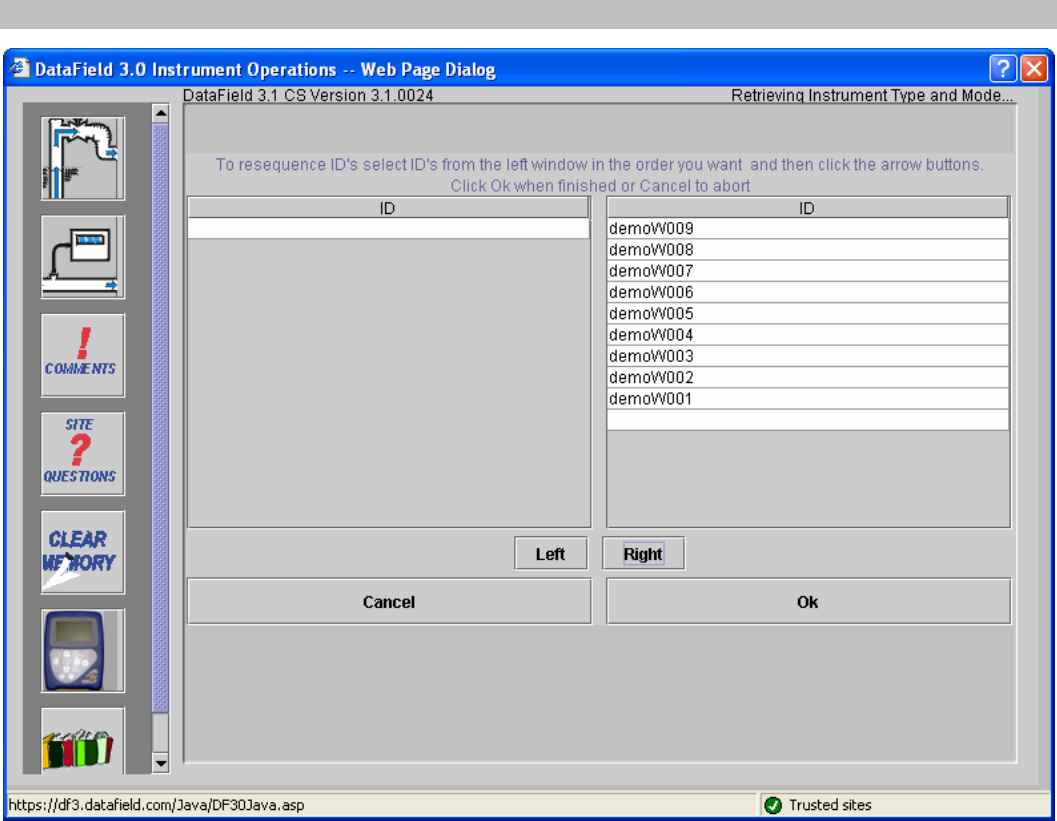Click the right table ID column header

[x=807, y=208]
